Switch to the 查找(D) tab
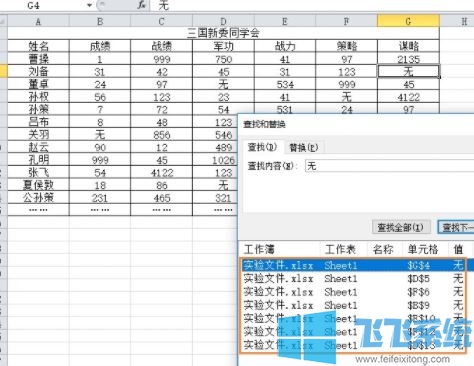 (262, 147)
